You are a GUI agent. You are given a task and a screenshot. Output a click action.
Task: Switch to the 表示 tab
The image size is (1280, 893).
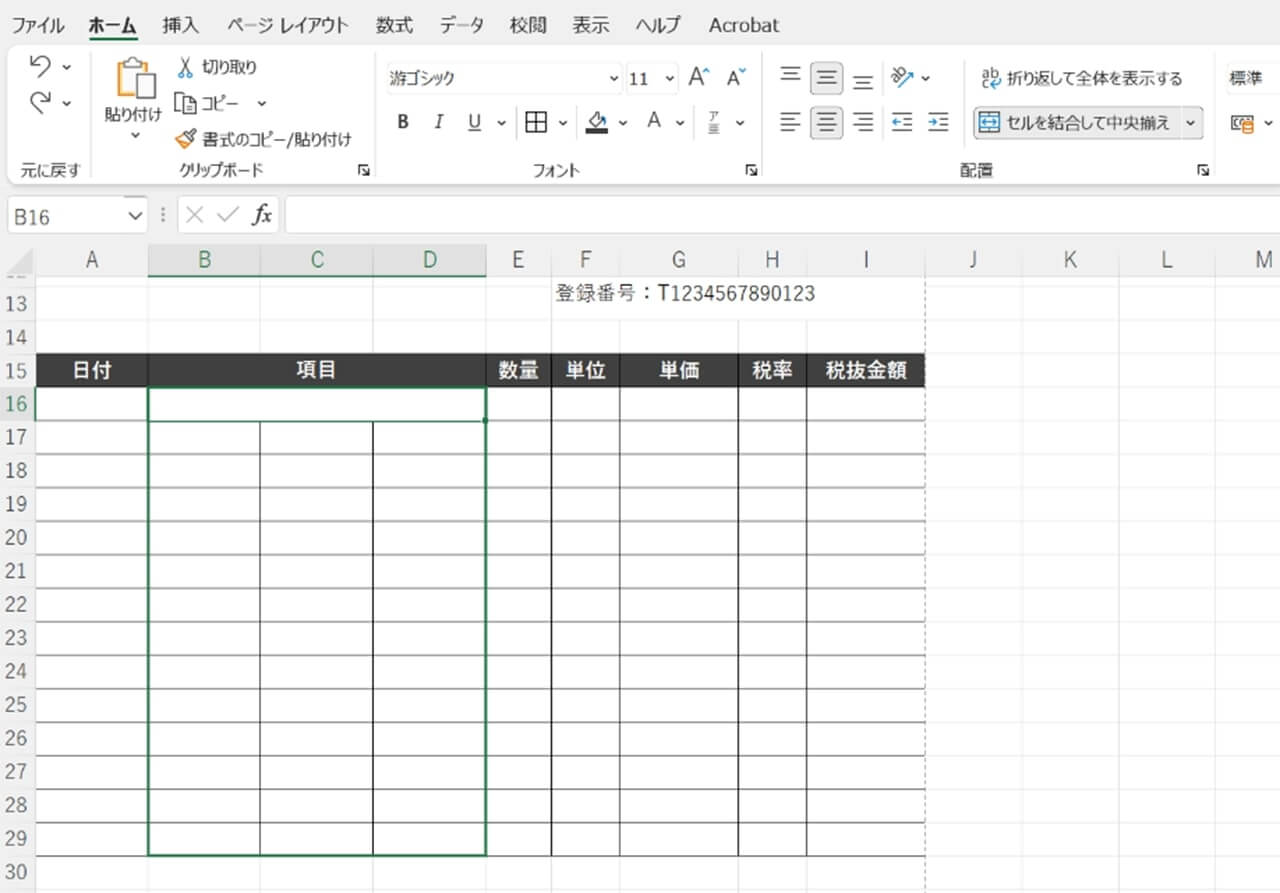click(591, 25)
